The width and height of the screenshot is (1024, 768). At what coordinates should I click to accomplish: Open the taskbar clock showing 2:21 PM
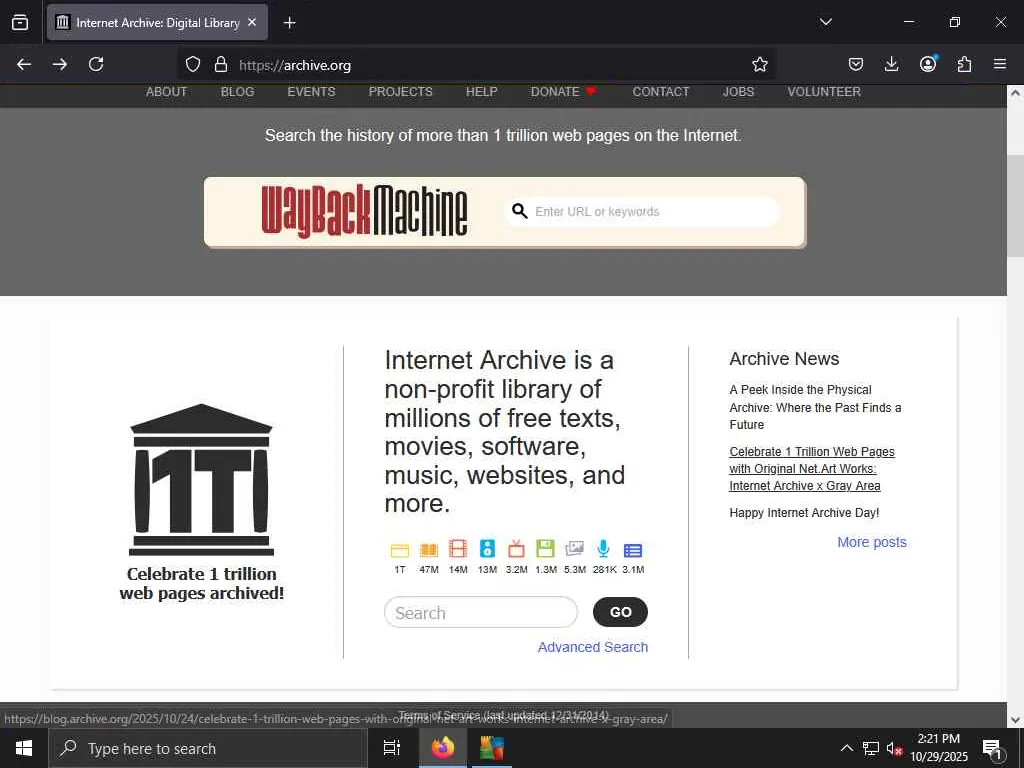point(939,748)
